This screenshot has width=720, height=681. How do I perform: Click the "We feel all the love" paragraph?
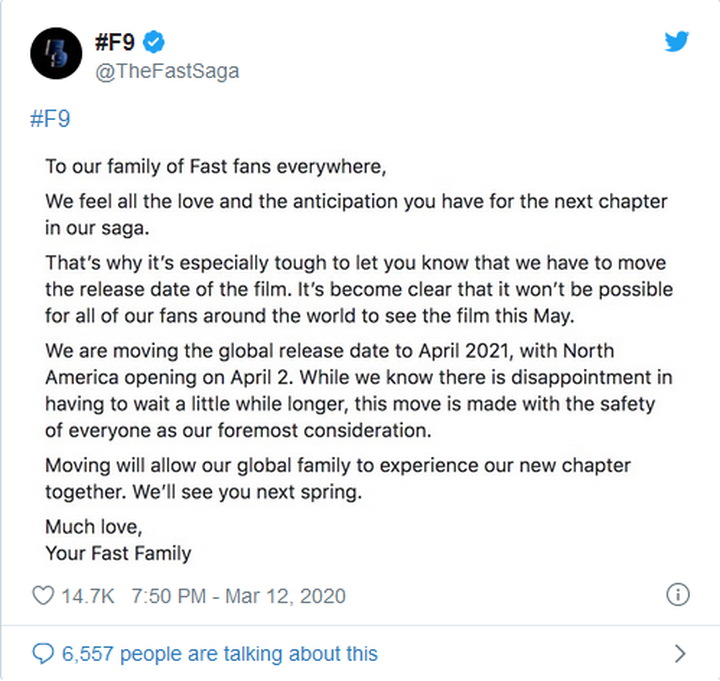click(357, 215)
